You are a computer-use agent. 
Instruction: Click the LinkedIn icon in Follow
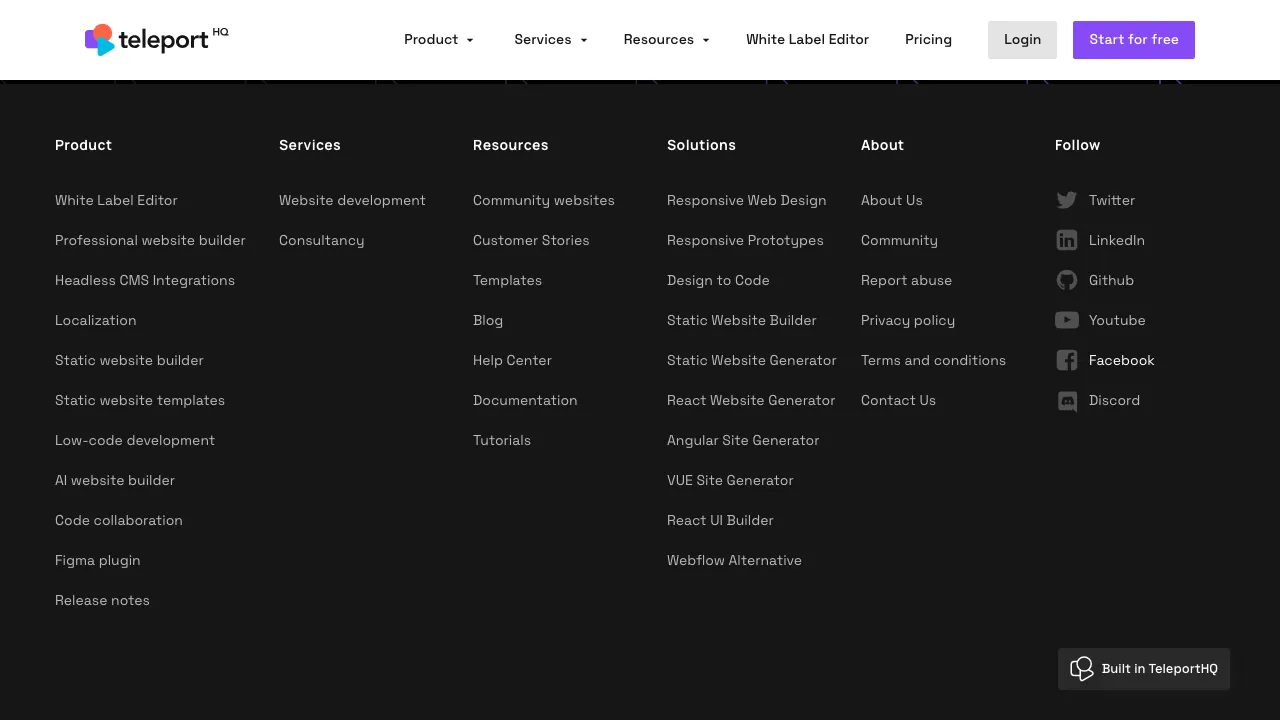(x=1067, y=240)
